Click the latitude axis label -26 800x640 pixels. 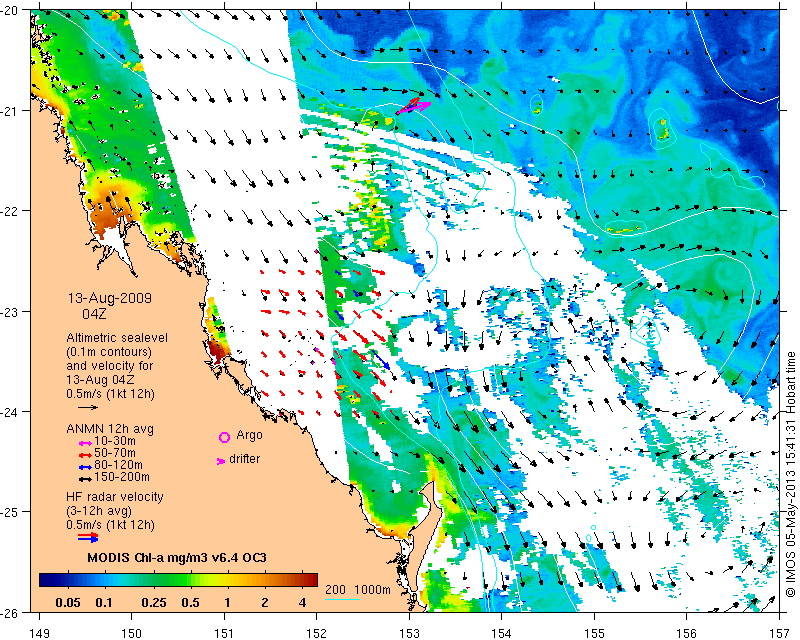point(9,612)
